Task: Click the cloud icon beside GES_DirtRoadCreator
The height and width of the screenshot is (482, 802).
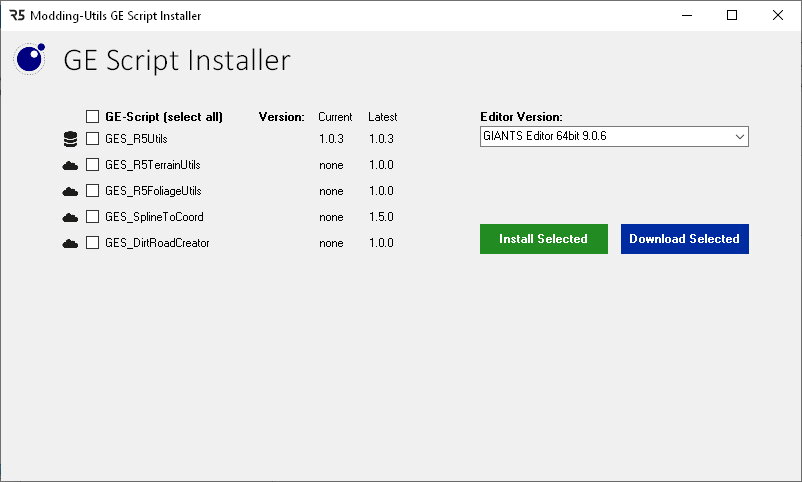Action: 70,243
